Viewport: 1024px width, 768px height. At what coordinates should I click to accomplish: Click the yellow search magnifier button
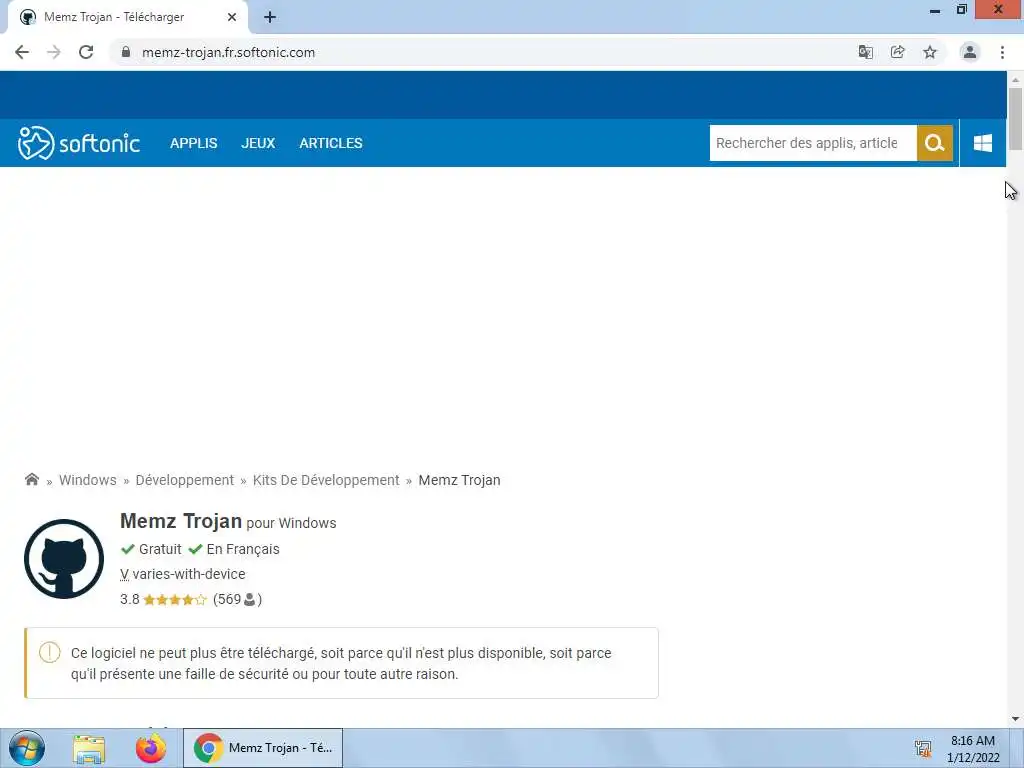pos(935,143)
